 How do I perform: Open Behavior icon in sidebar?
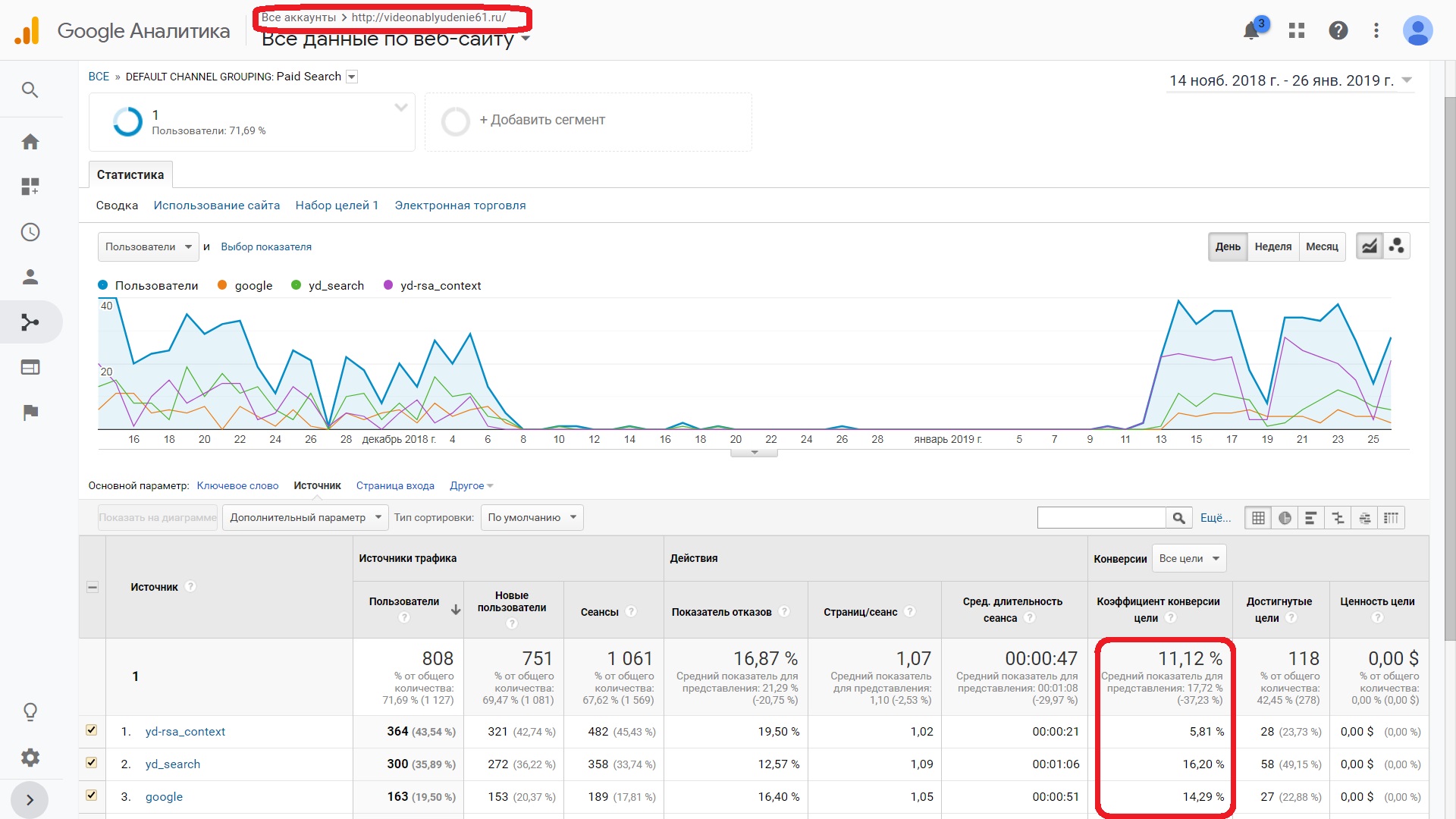[x=30, y=368]
